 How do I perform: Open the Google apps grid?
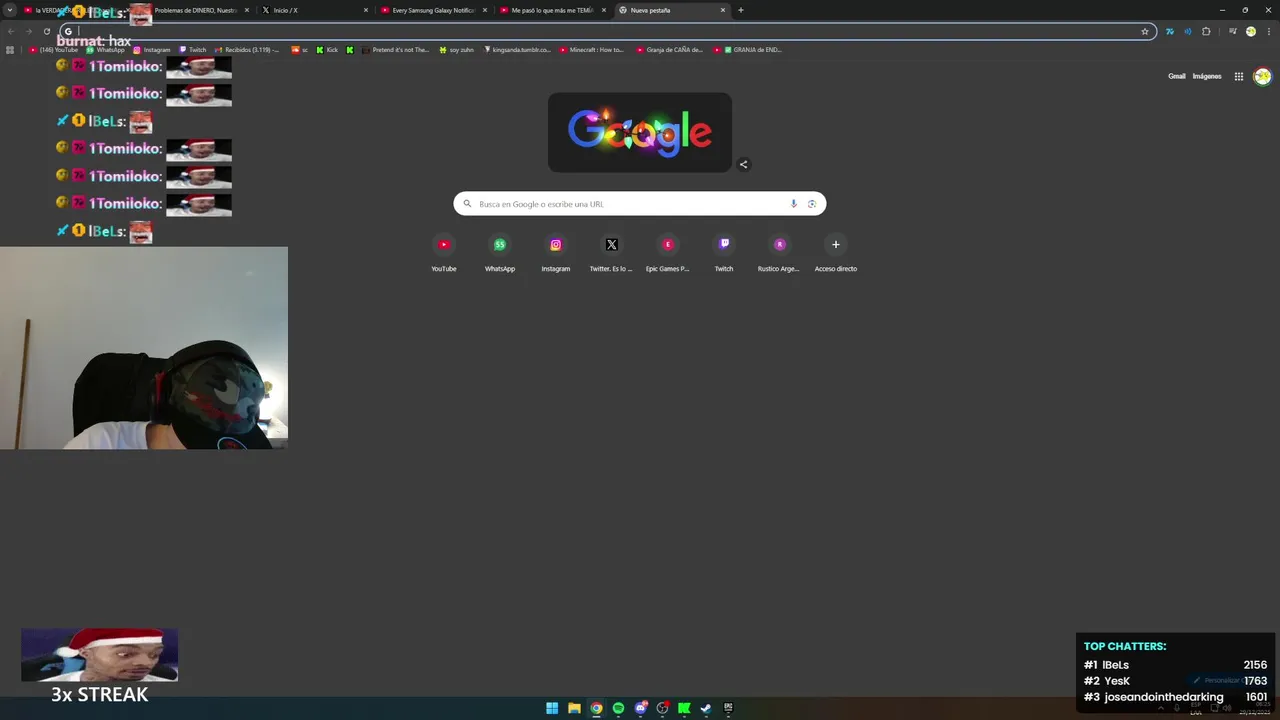(1238, 76)
